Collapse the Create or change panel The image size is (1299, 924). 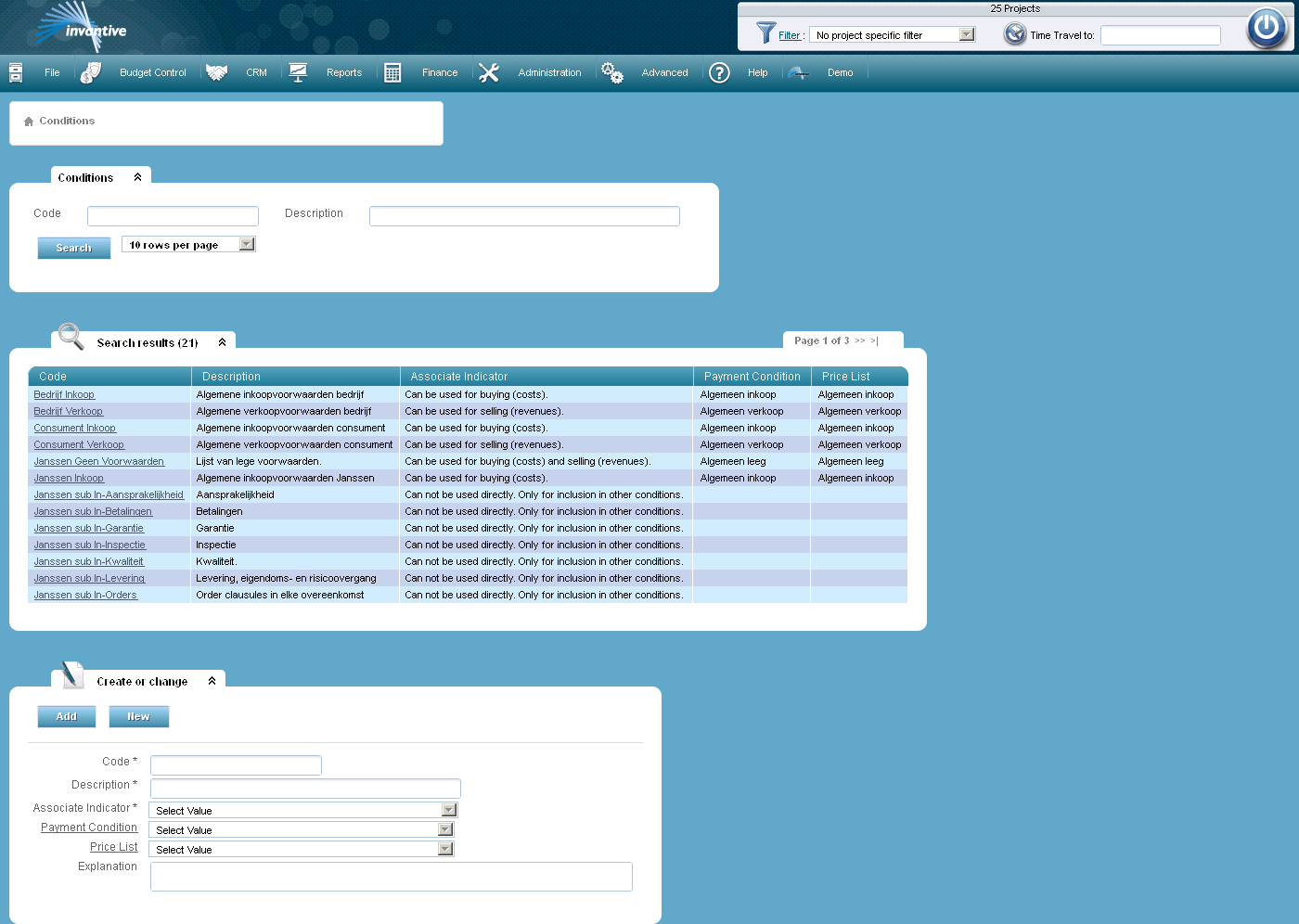pyautogui.click(x=212, y=681)
